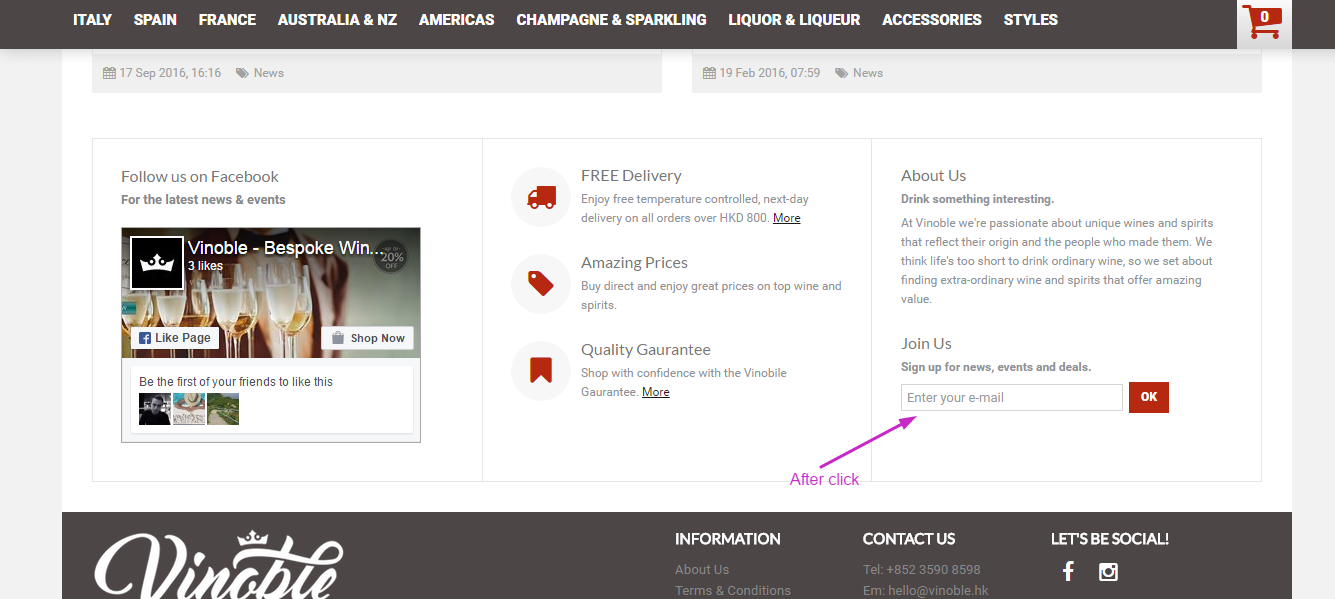Click the Join Us heading

pyautogui.click(x=926, y=344)
